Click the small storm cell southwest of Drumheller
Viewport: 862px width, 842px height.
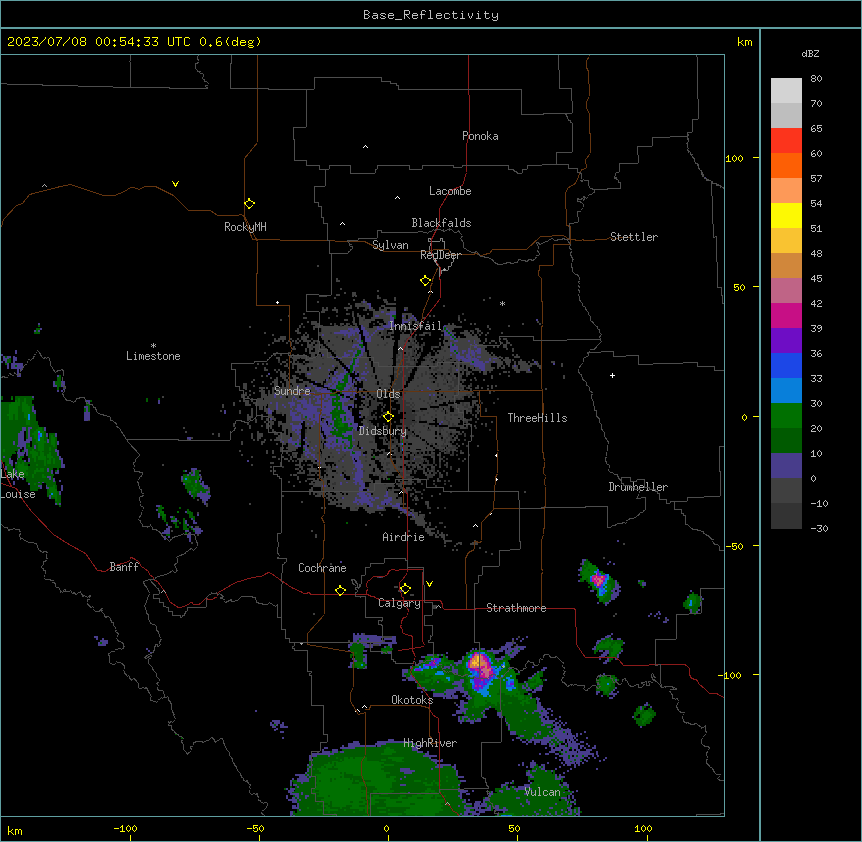point(599,581)
